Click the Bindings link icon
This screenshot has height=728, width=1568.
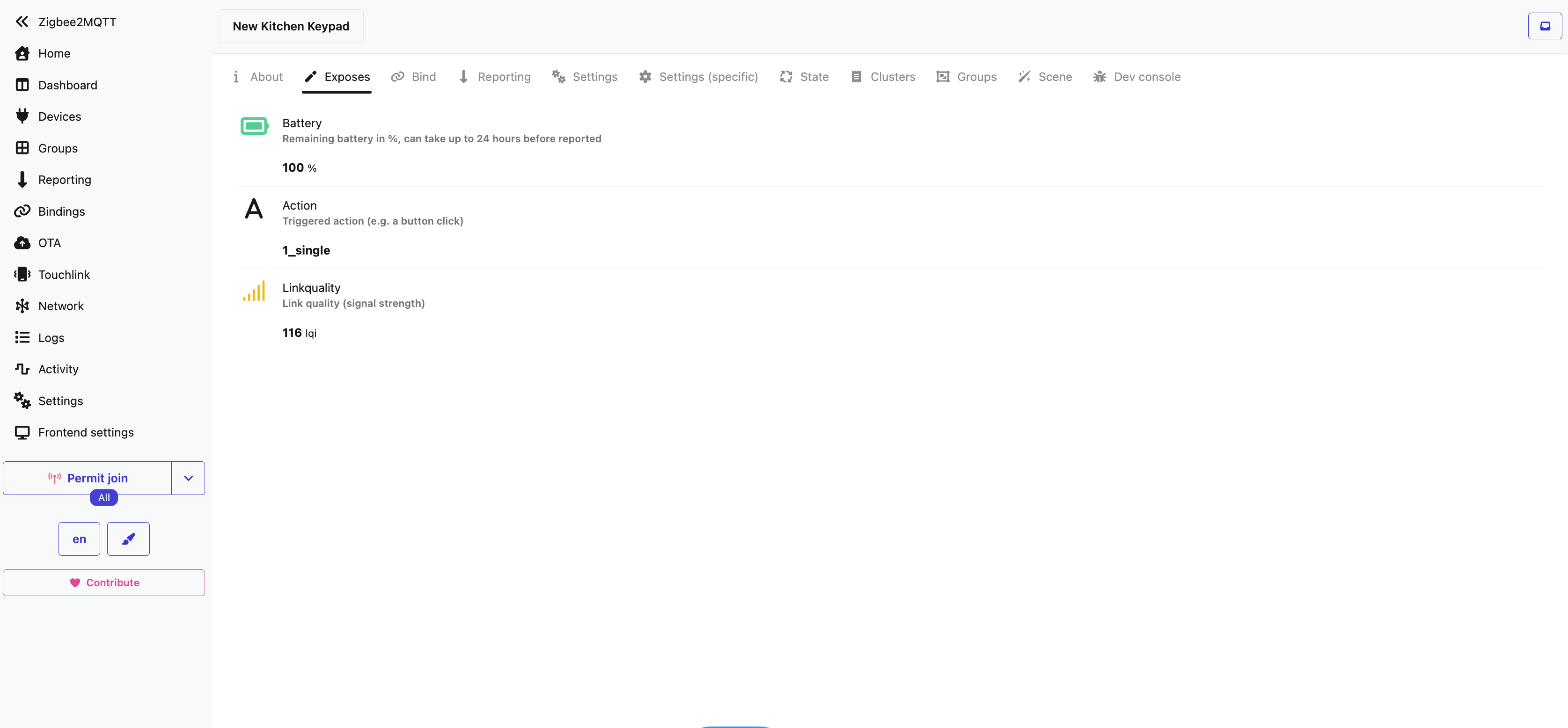(22, 211)
